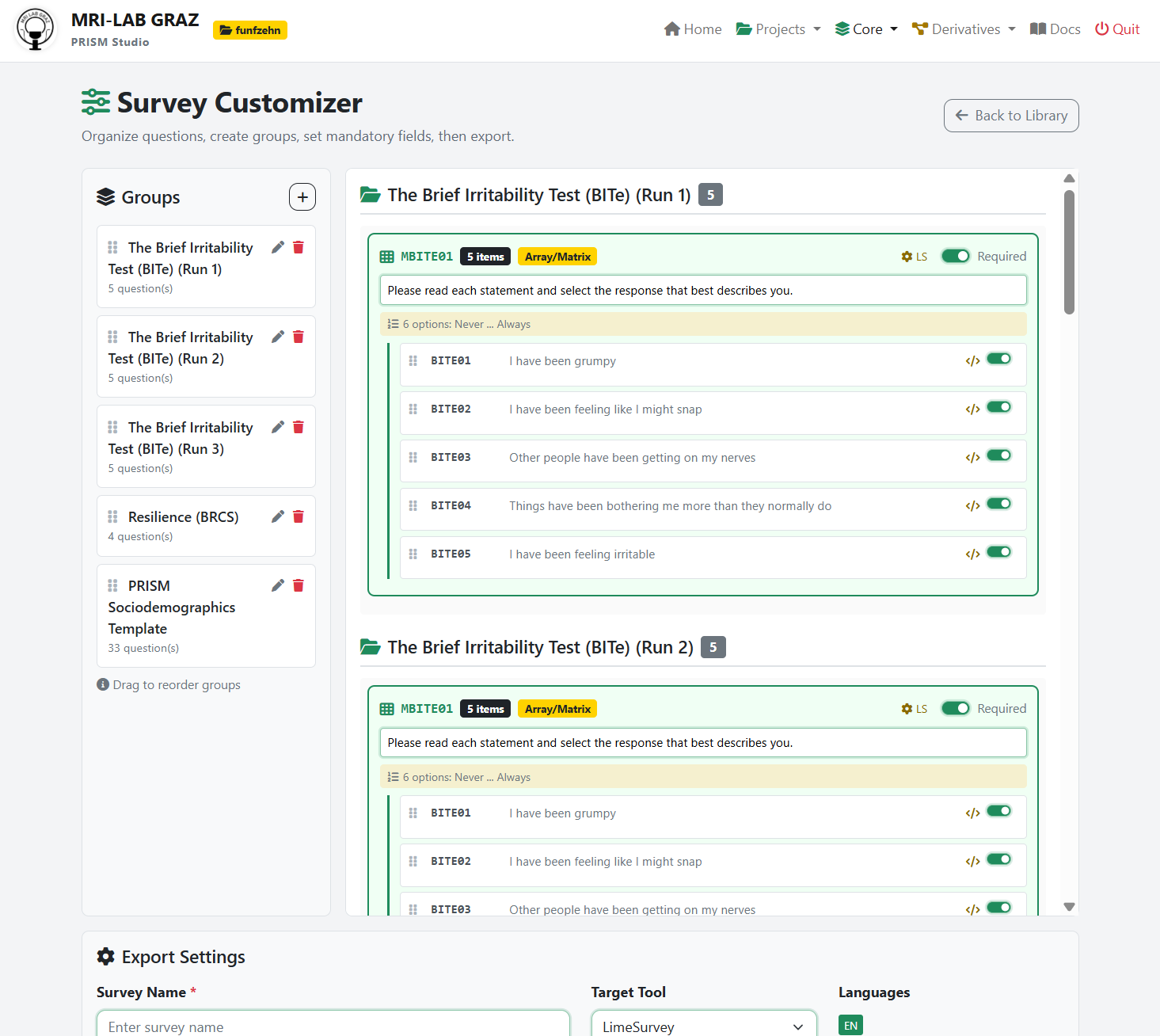Screen dimensions: 1160x1036
Task: Expand Run 2 options list Never to Always
Action: (x=703, y=777)
